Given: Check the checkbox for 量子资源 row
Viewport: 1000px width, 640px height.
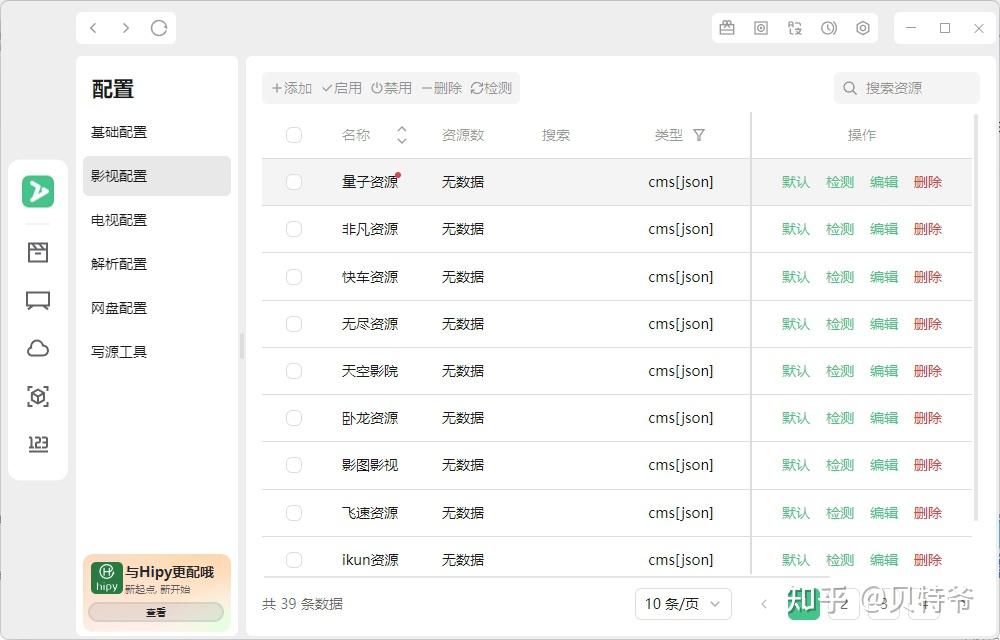Looking at the screenshot, I should click(293, 182).
